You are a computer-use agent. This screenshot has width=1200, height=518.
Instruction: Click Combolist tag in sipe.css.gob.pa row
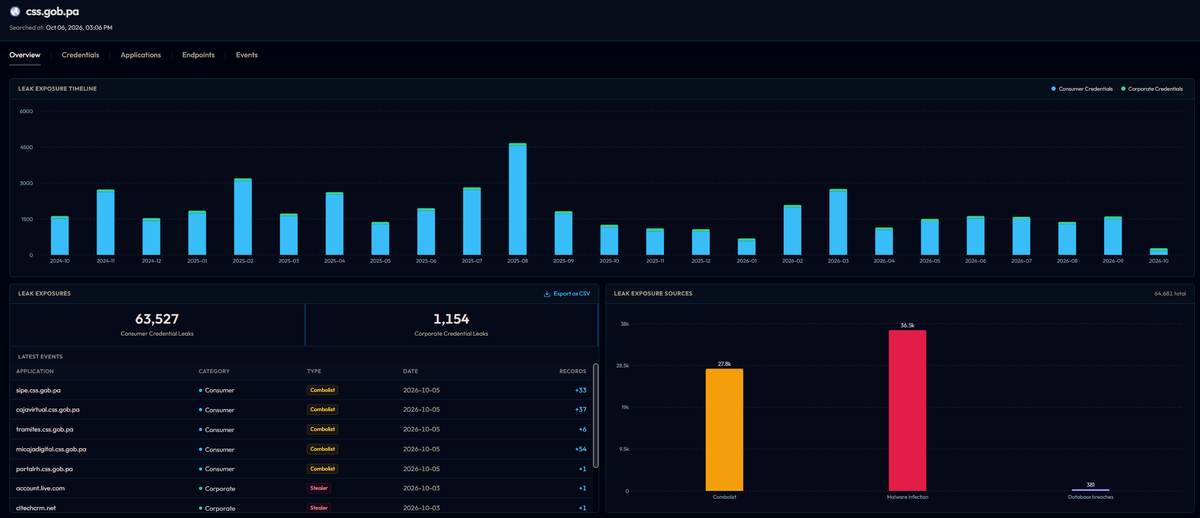[x=322, y=390]
